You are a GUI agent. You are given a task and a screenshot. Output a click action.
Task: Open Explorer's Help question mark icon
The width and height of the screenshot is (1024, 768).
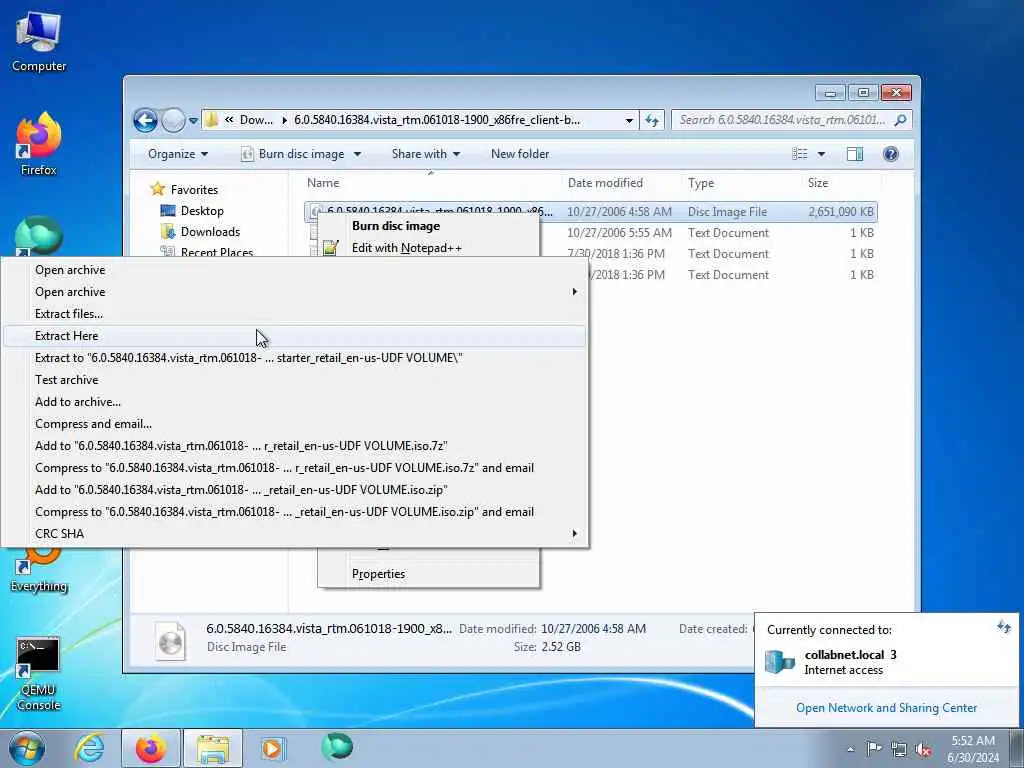tap(890, 154)
